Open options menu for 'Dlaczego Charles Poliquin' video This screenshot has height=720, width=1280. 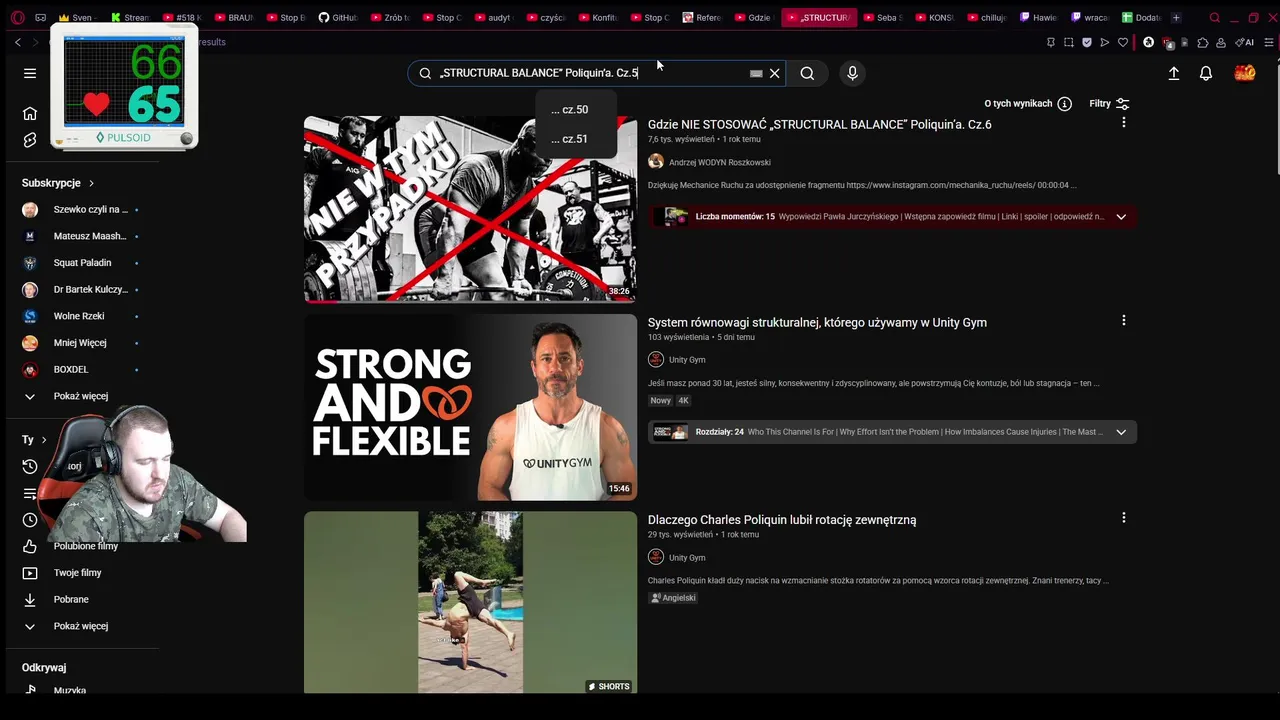point(1124,517)
